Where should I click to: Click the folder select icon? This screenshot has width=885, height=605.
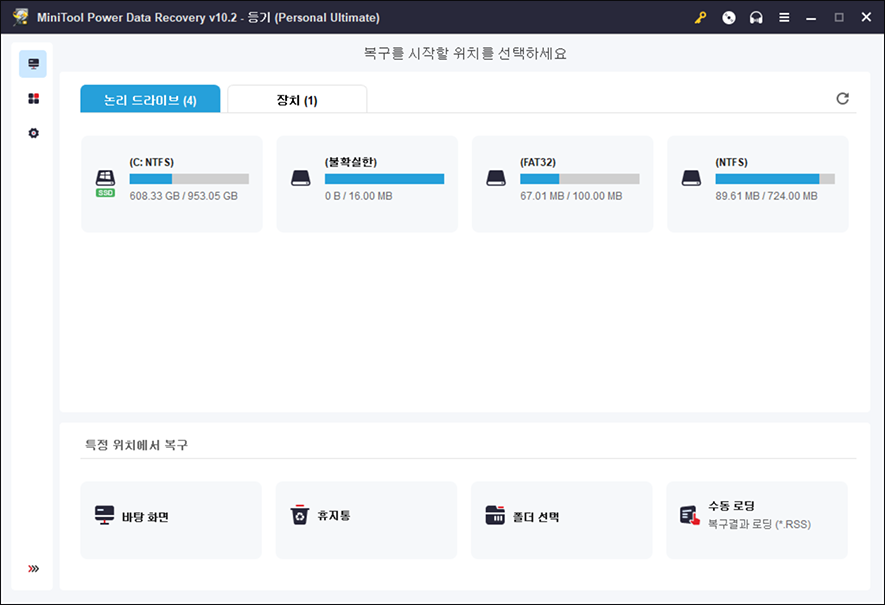495,515
